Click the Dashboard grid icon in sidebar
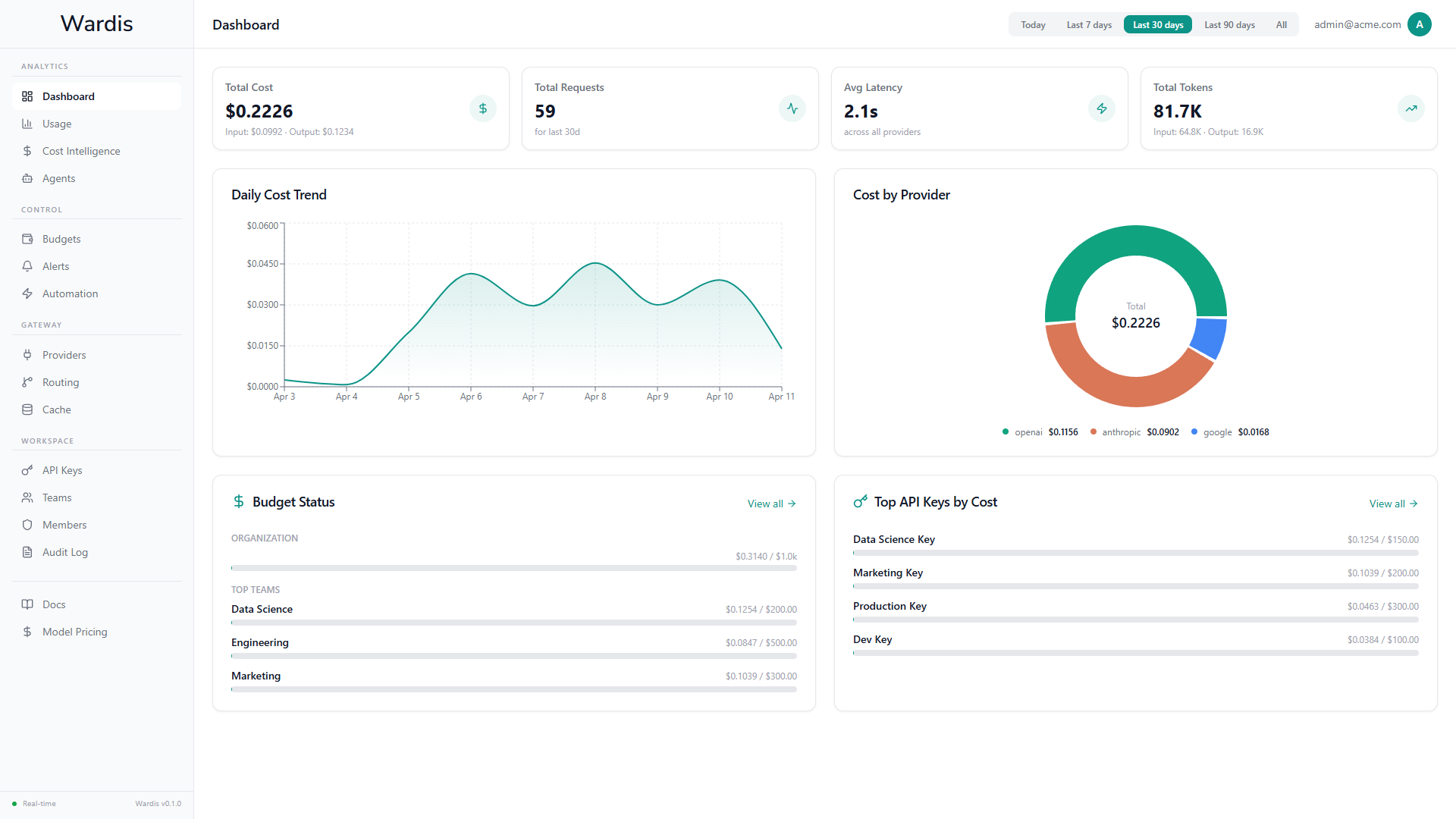Image resolution: width=1456 pixels, height=819 pixels. pos(27,96)
